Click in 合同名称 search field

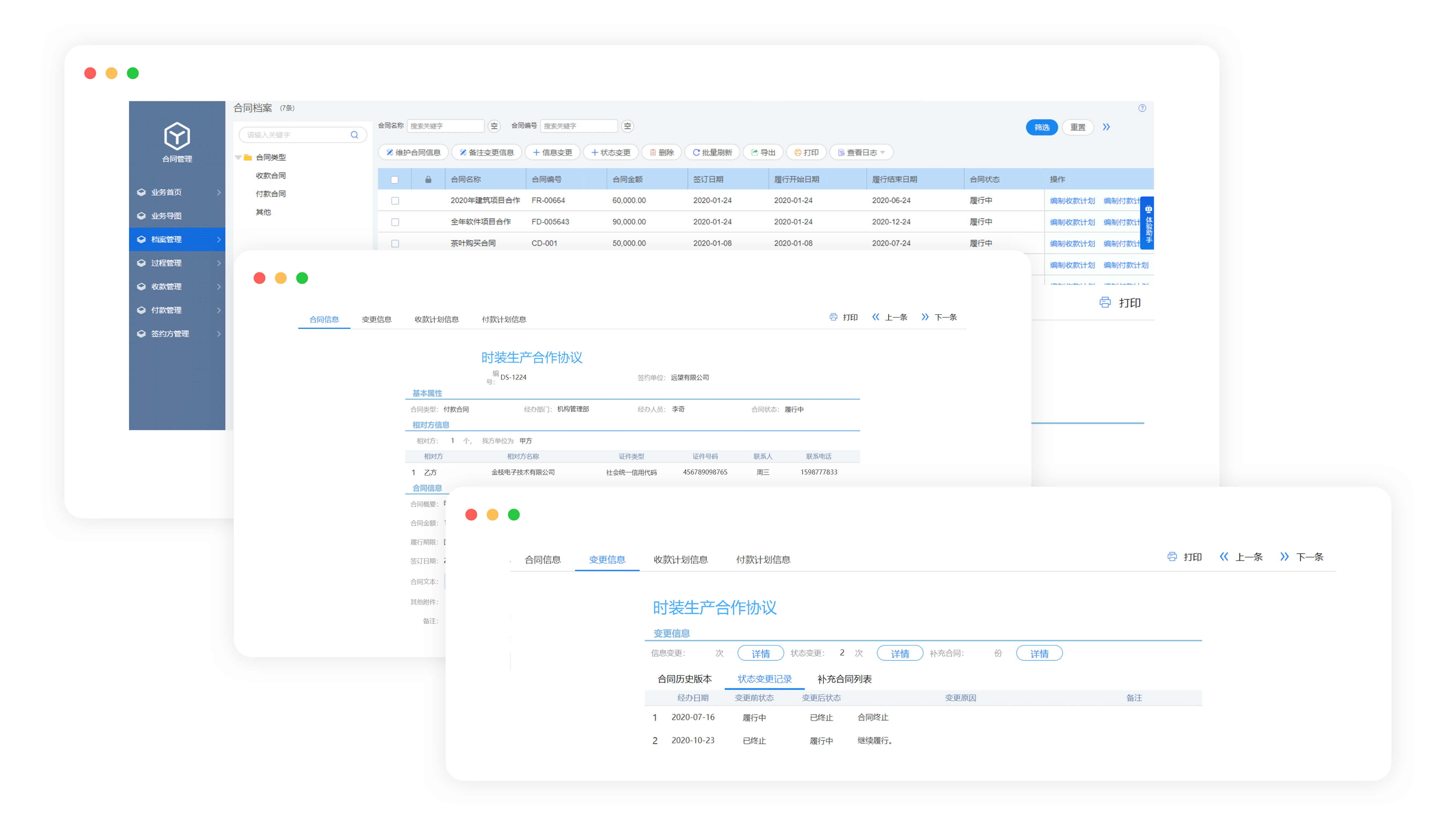point(445,126)
